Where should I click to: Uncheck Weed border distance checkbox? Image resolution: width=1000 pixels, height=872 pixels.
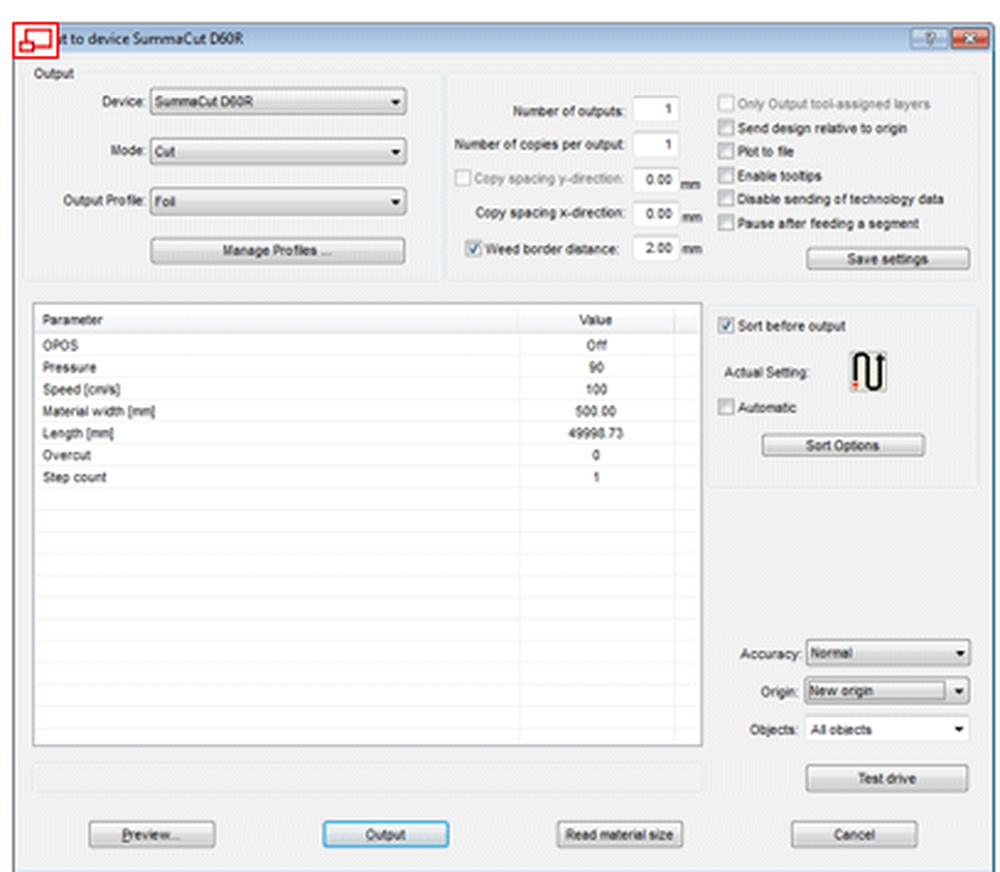pos(473,248)
